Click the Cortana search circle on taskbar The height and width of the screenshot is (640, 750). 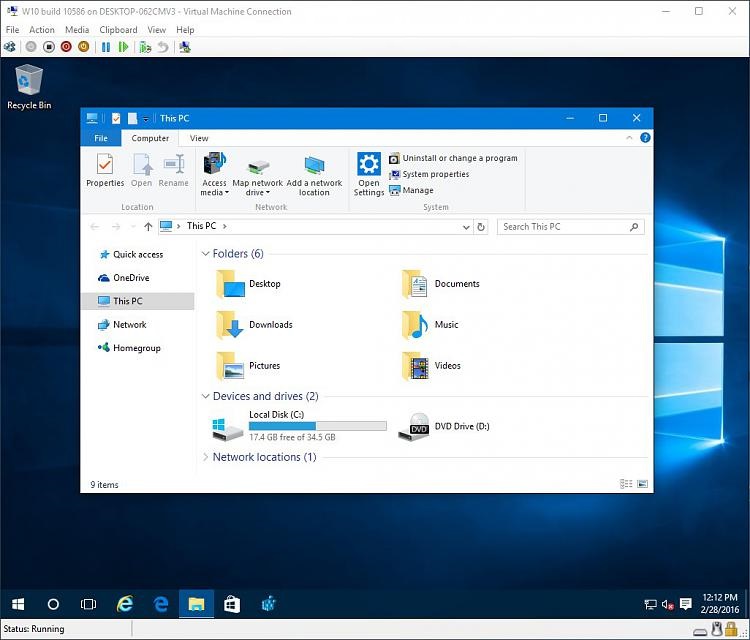point(53,604)
